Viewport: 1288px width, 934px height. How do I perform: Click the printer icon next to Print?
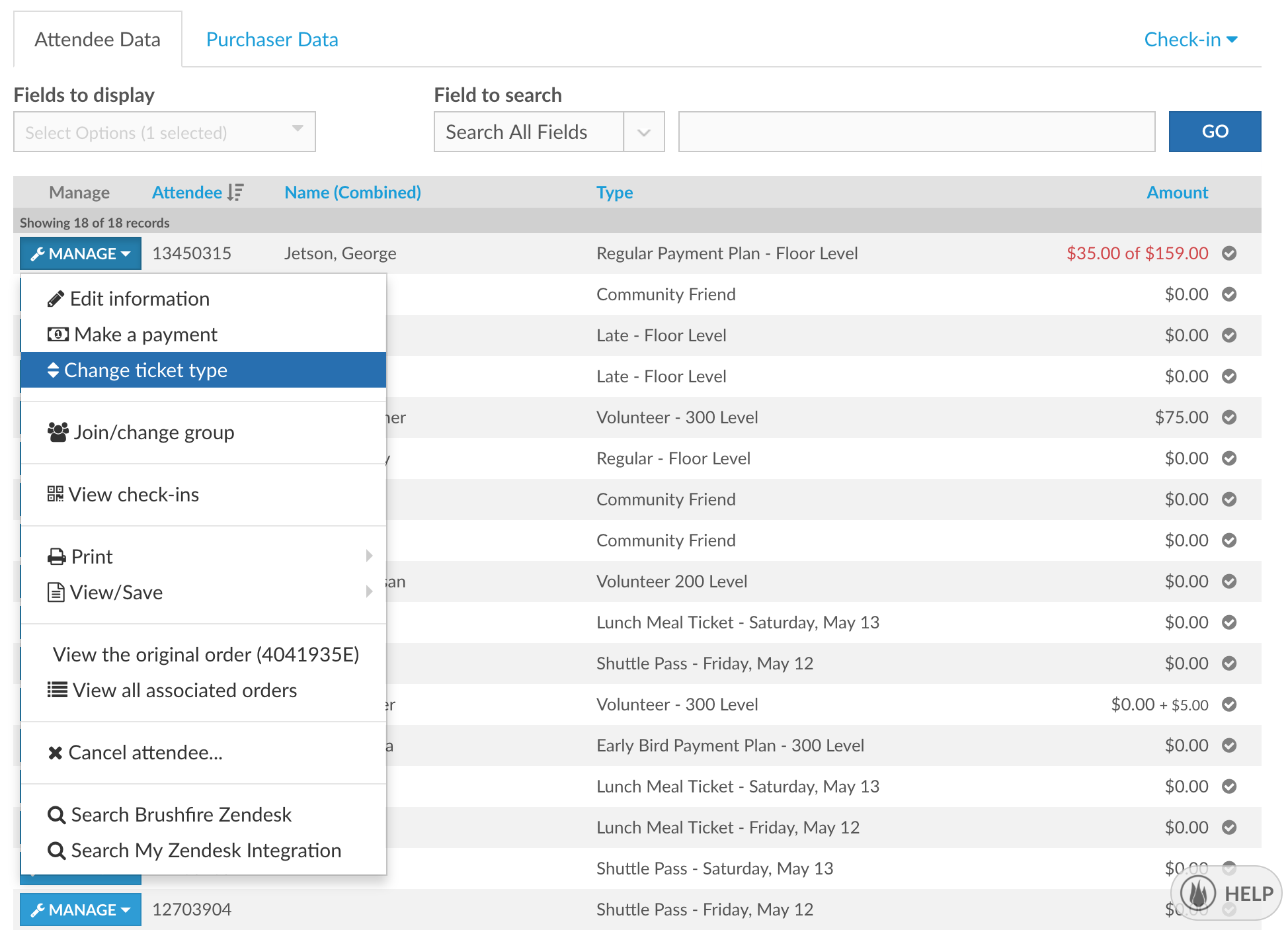pos(56,557)
